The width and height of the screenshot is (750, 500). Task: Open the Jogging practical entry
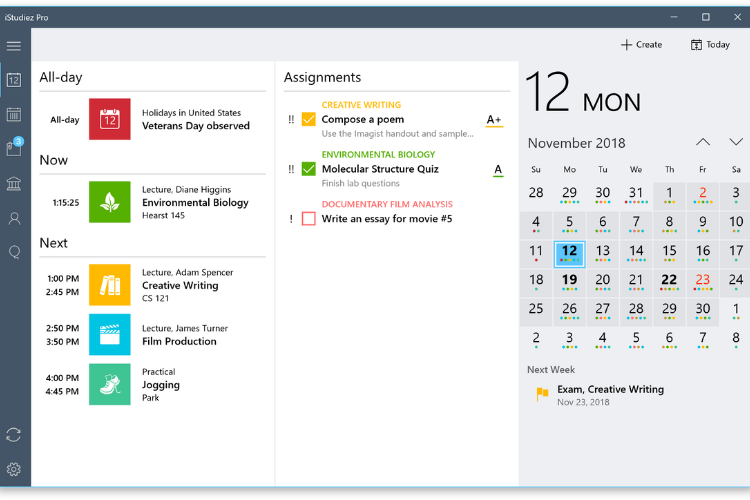[x=153, y=384]
